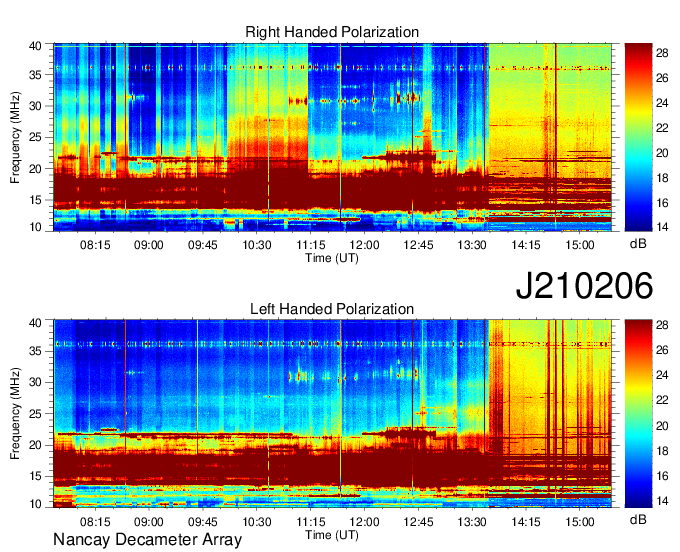Click "Time (UT)" label under Right Handed plot
This screenshot has width=680, height=552.
[332, 258]
